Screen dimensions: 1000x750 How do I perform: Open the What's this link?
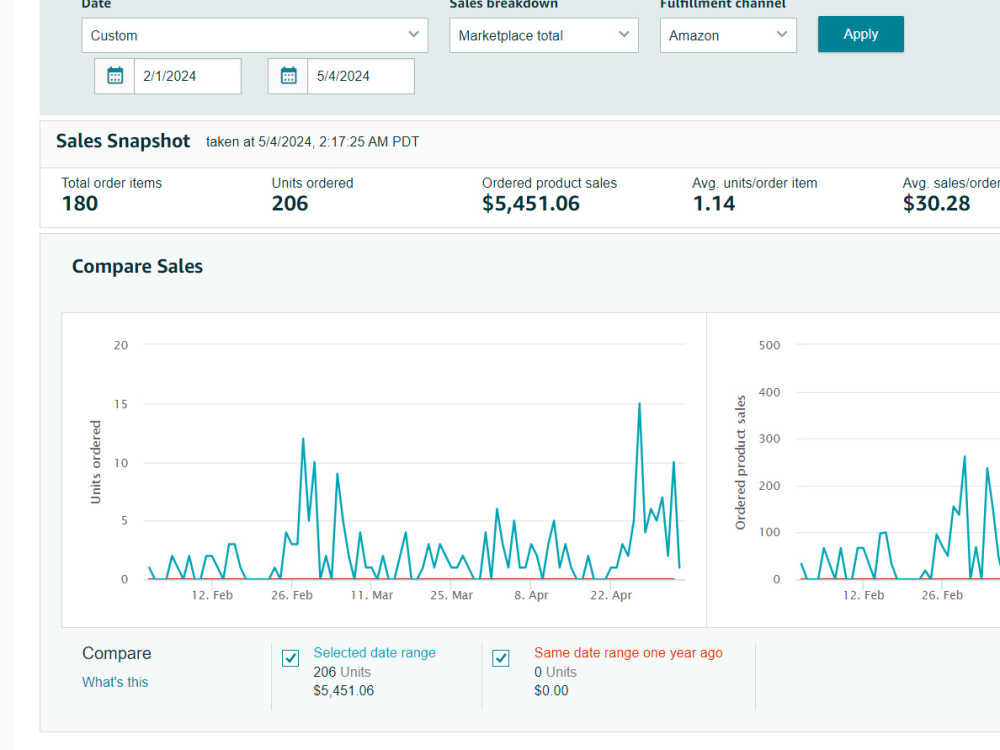pos(115,682)
